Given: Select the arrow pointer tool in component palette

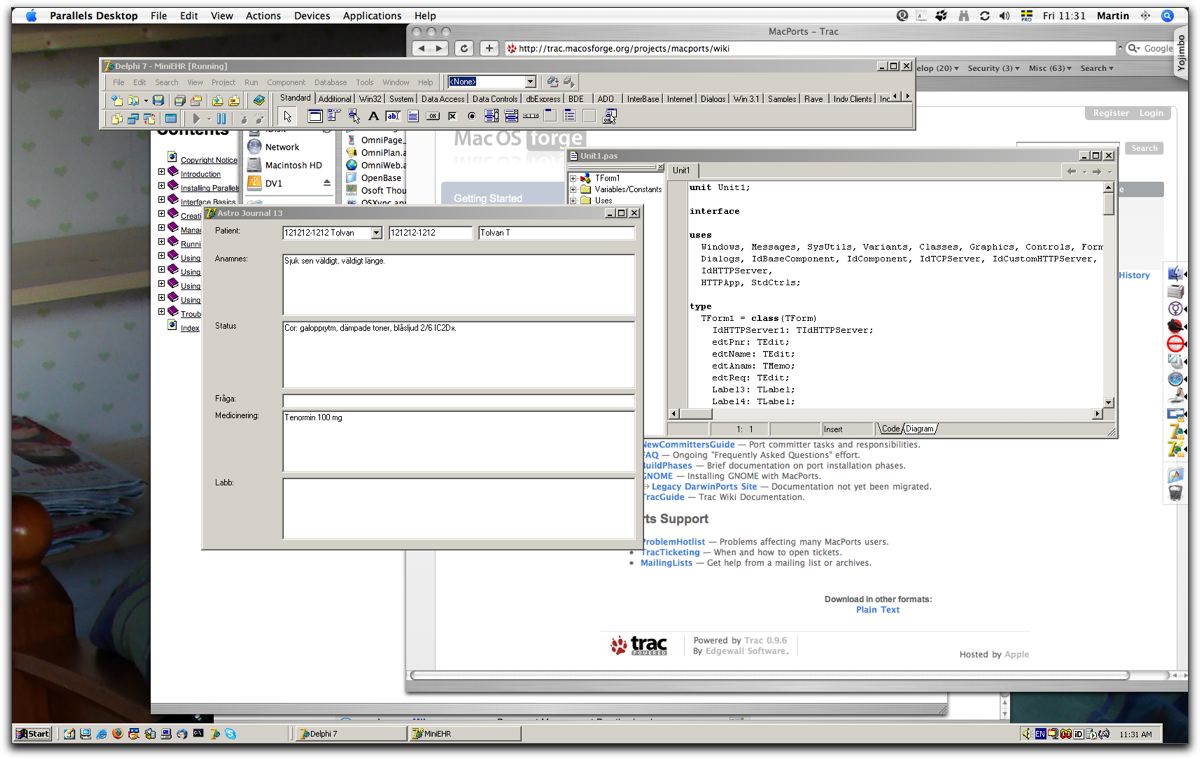Looking at the screenshot, I should click(x=288, y=117).
